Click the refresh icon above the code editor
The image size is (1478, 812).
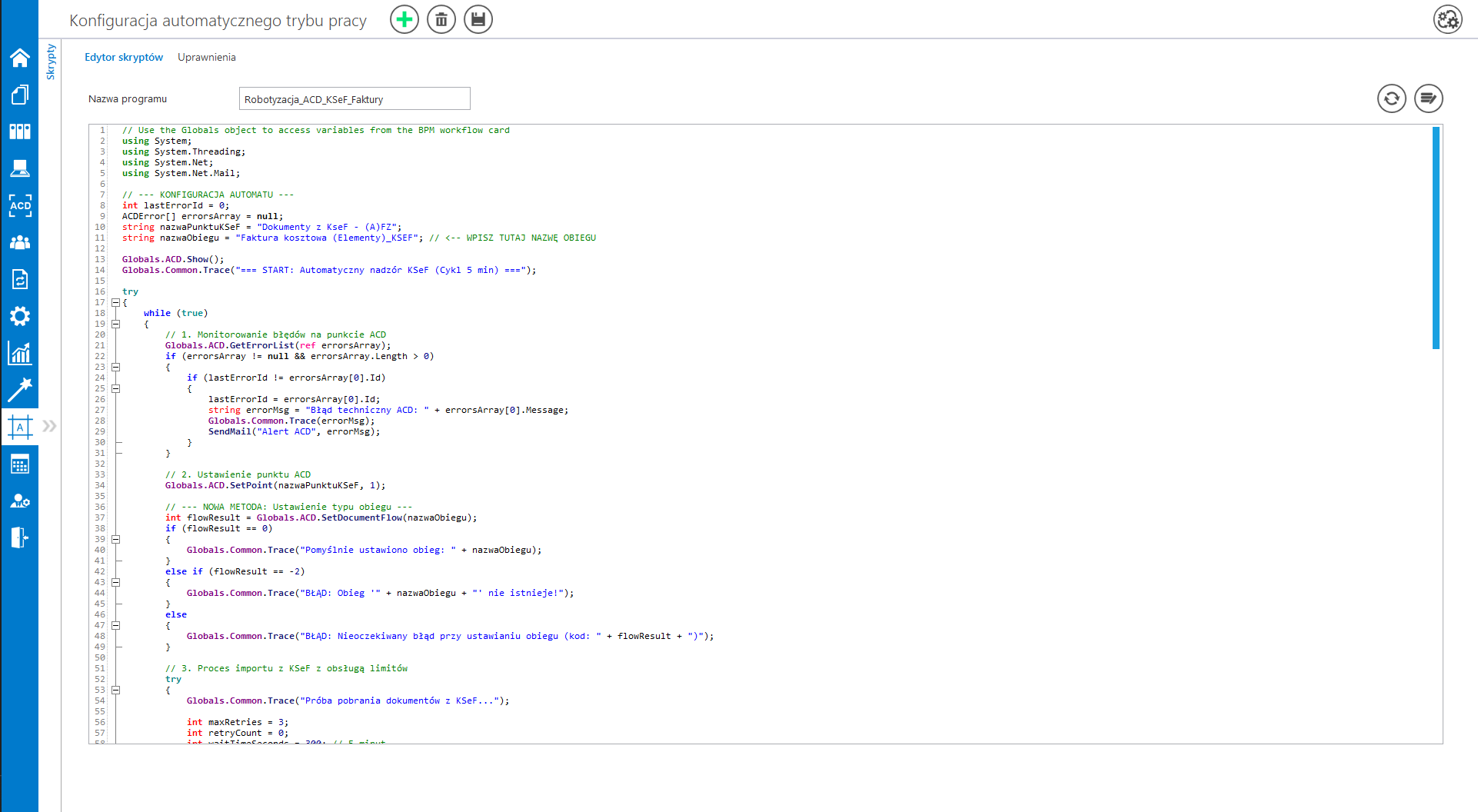[1391, 98]
